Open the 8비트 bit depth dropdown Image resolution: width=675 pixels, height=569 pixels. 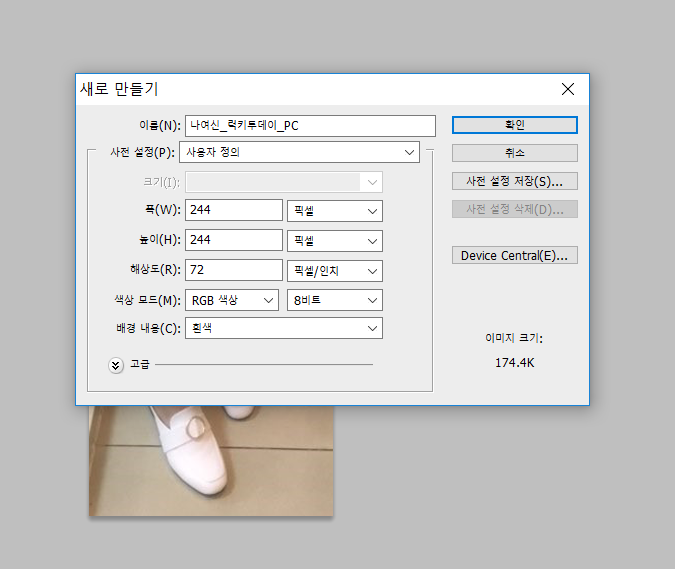click(x=334, y=300)
